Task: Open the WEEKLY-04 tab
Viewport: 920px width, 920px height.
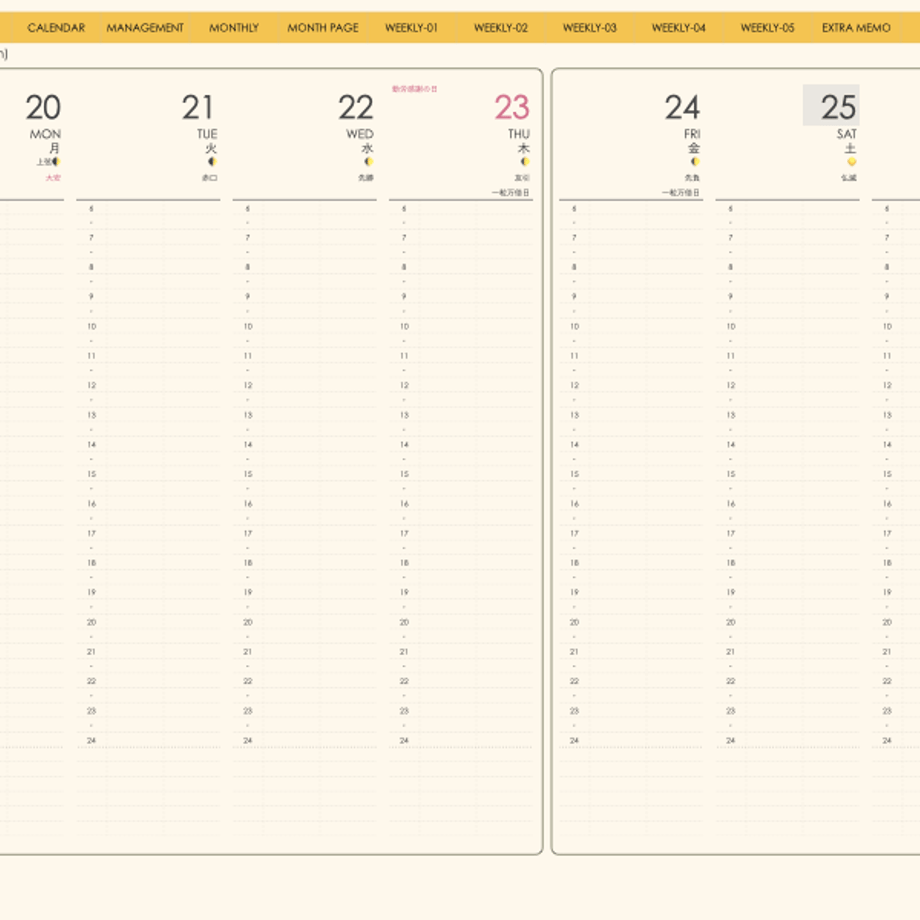Action: tap(678, 28)
